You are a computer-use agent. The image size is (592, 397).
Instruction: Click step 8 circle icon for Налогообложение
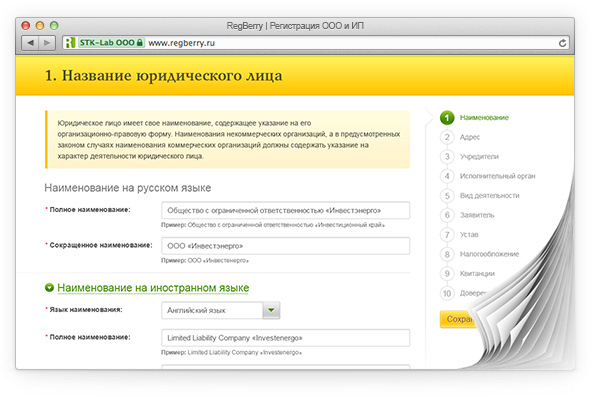click(x=447, y=254)
